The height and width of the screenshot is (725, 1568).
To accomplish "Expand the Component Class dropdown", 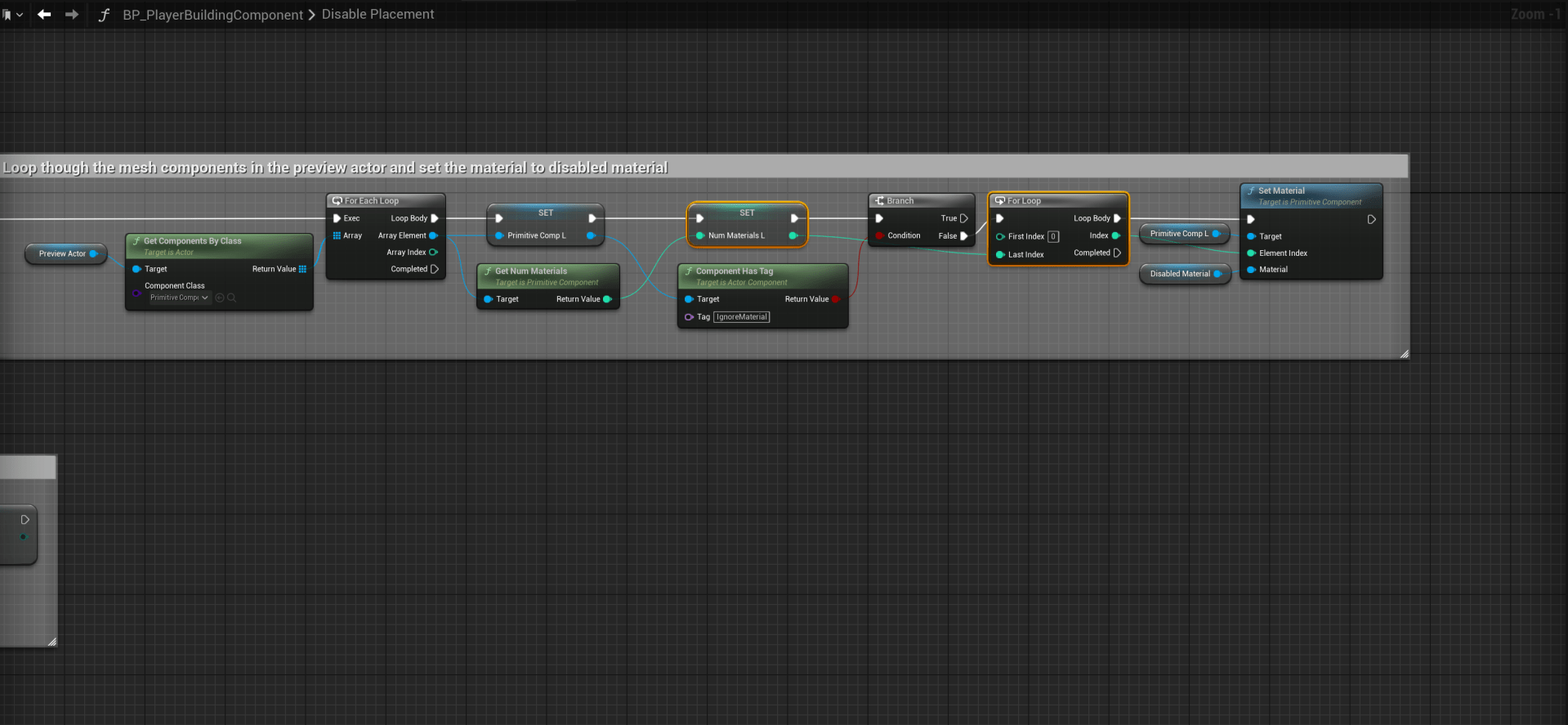I will [179, 298].
